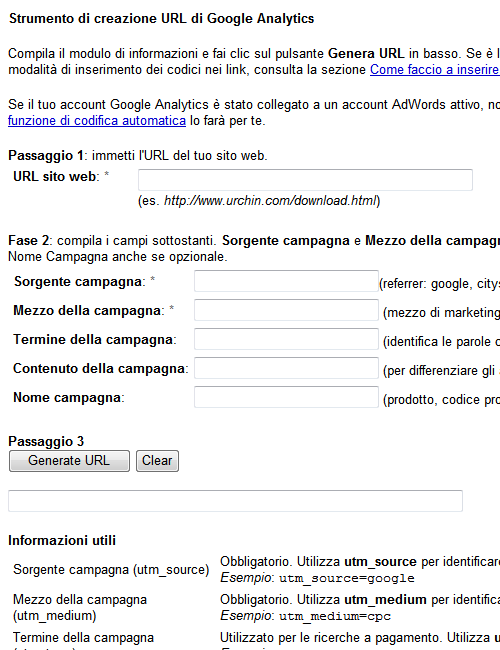Image resolution: width=500 pixels, height=650 pixels.
Task: Open the 'Come faccio a inserire' link
Action: click(434, 70)
